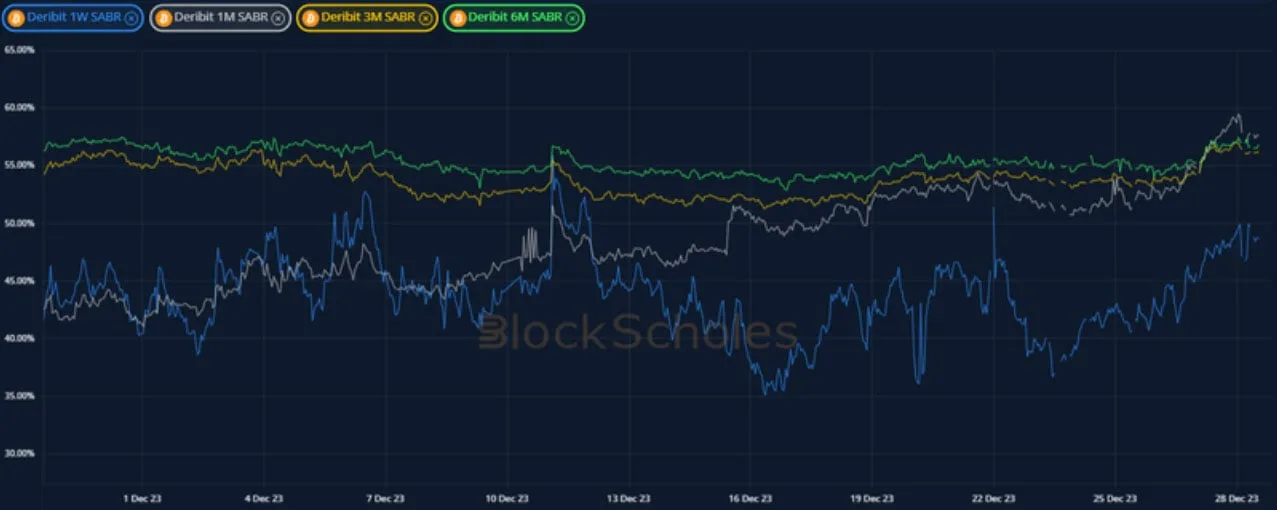
Task: Remove the Deribit 6M SABR series
Action: [571, 18]
